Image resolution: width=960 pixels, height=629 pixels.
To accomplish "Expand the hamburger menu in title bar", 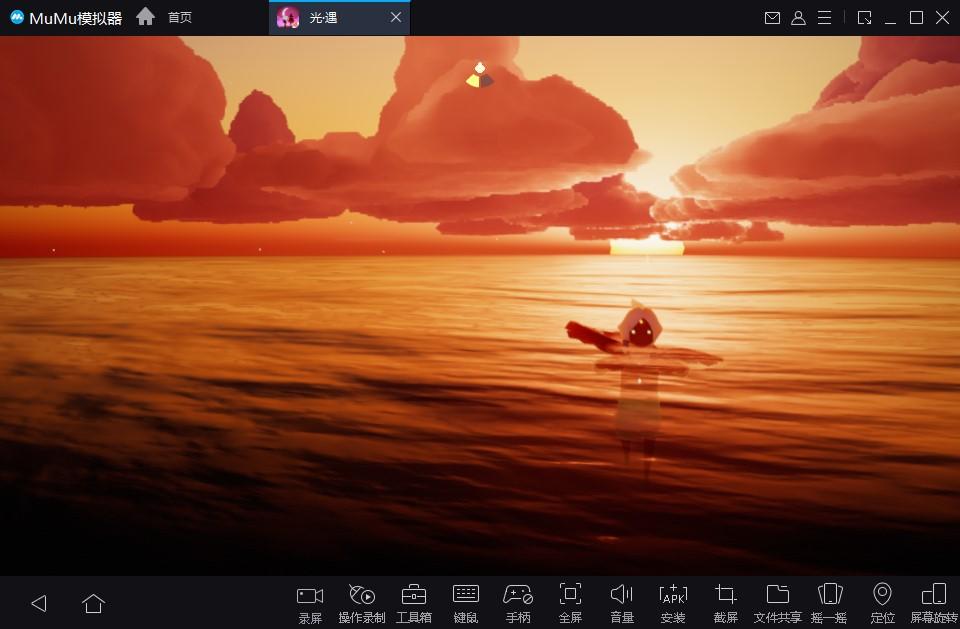I will [x=824, y=18].
